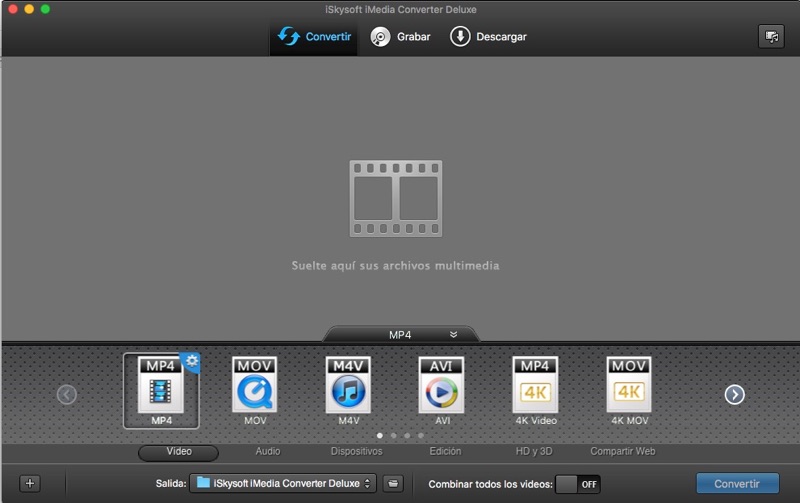This screenshot has height=503, width=800.
Task: Switch to Audio format category
Action: [268, 451]
